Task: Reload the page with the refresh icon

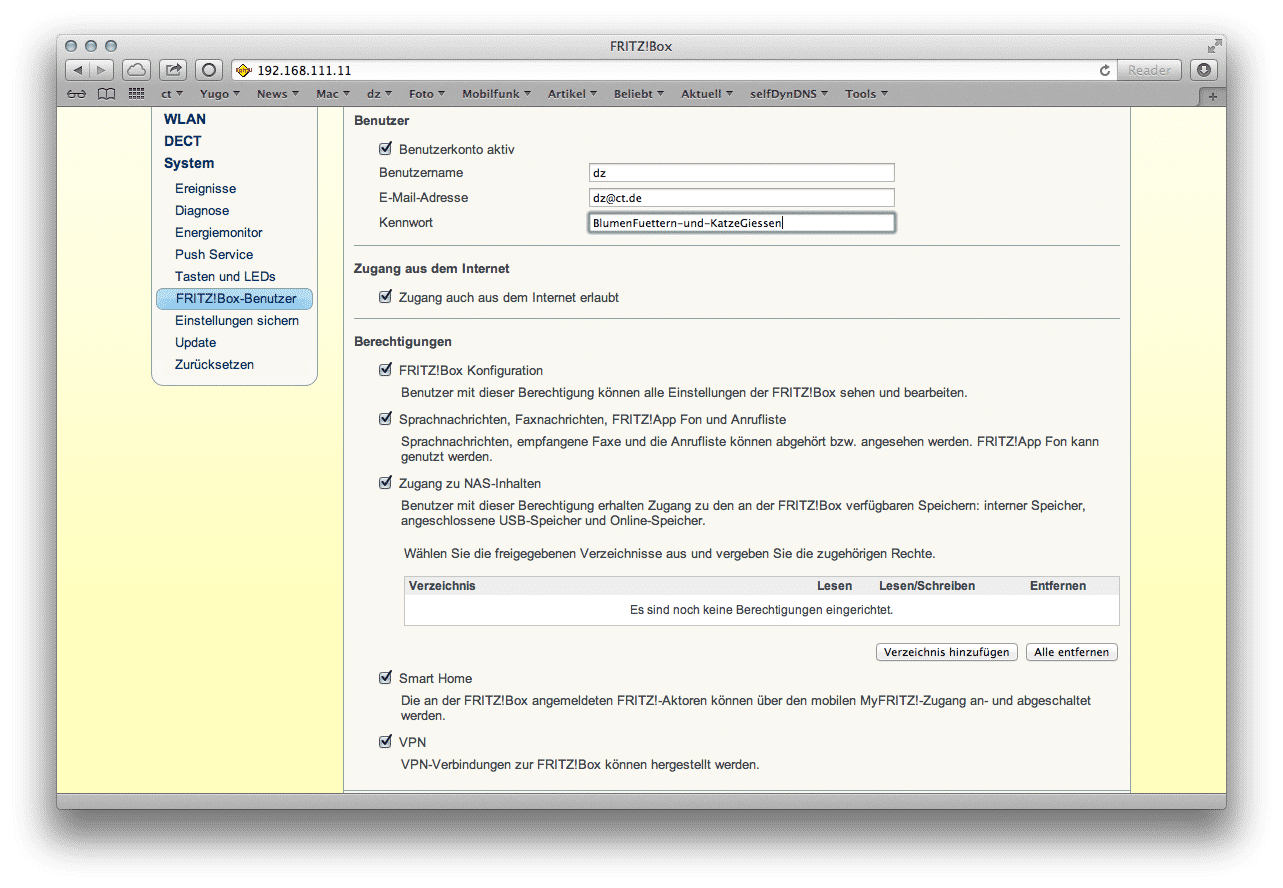Action: 1104,70
